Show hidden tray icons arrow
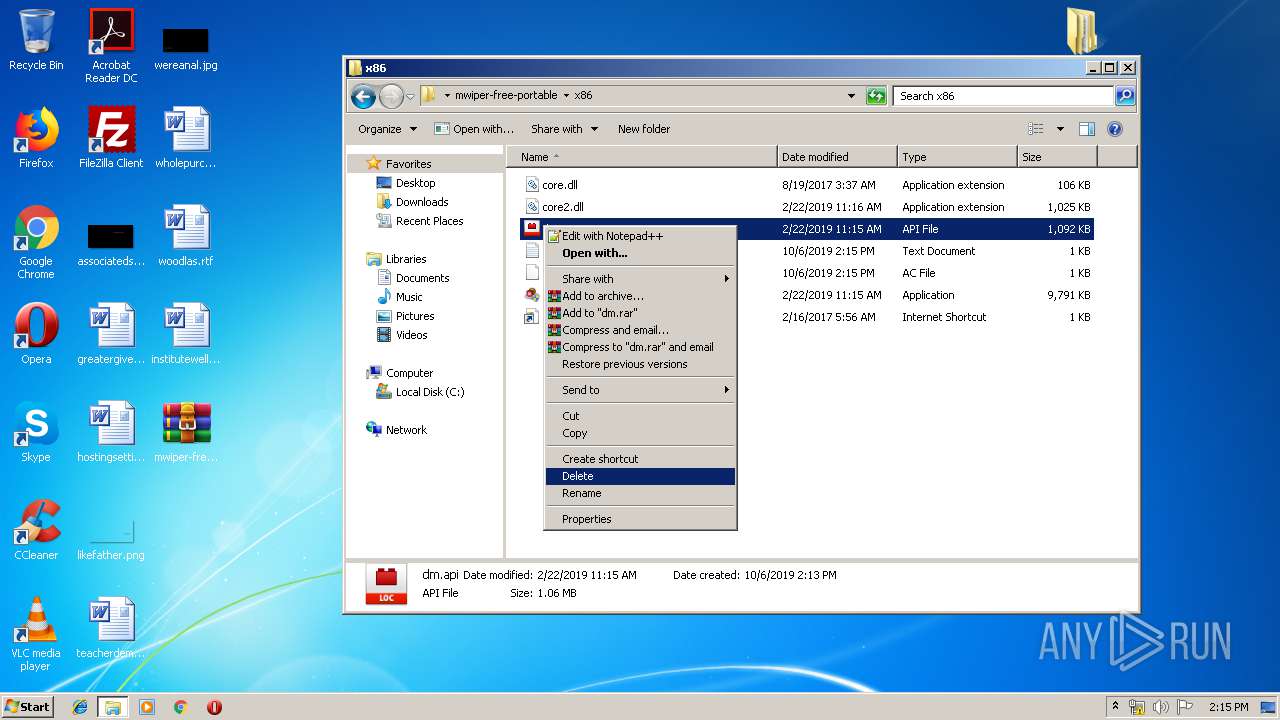 (1115, 707)
